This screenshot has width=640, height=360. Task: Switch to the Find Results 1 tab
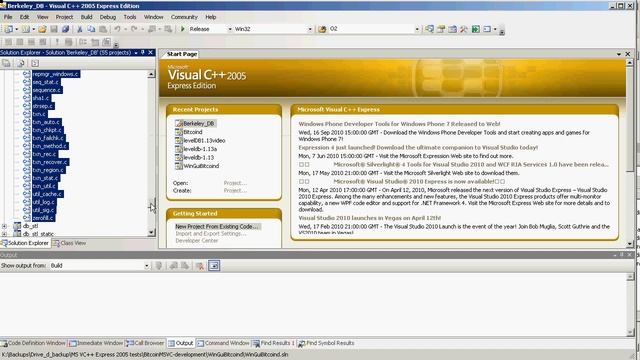[x=273, y=343]
